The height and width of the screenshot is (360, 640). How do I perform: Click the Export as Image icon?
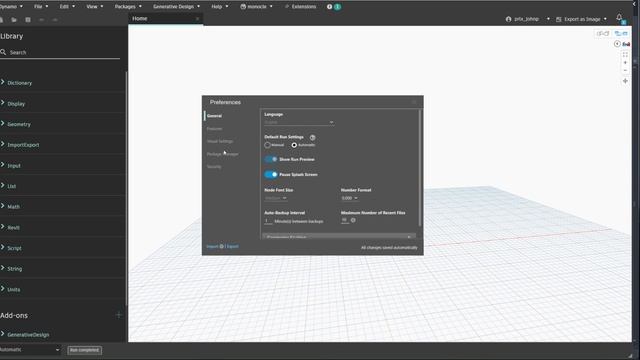coord(559,19)
